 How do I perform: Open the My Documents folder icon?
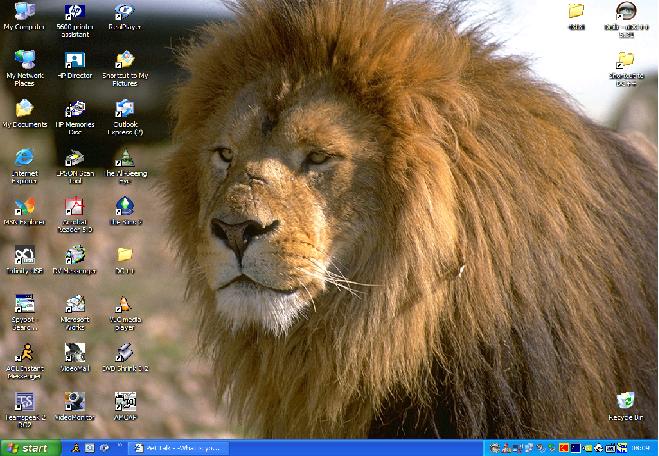click(x=24, y=110)
